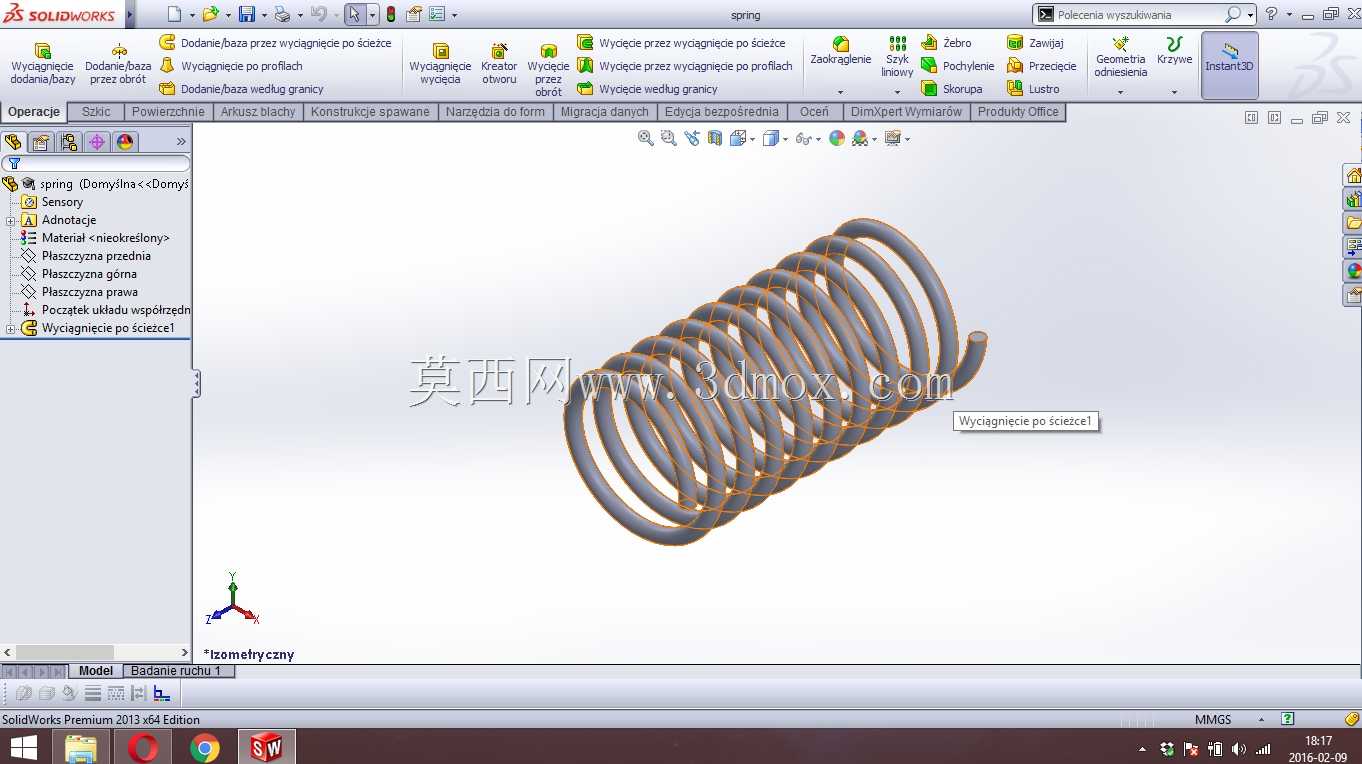Select Dodanie/baza przez obrót tool
Image resolution: width=1362 pixels, height=764 pixels.
click(118, 63)
